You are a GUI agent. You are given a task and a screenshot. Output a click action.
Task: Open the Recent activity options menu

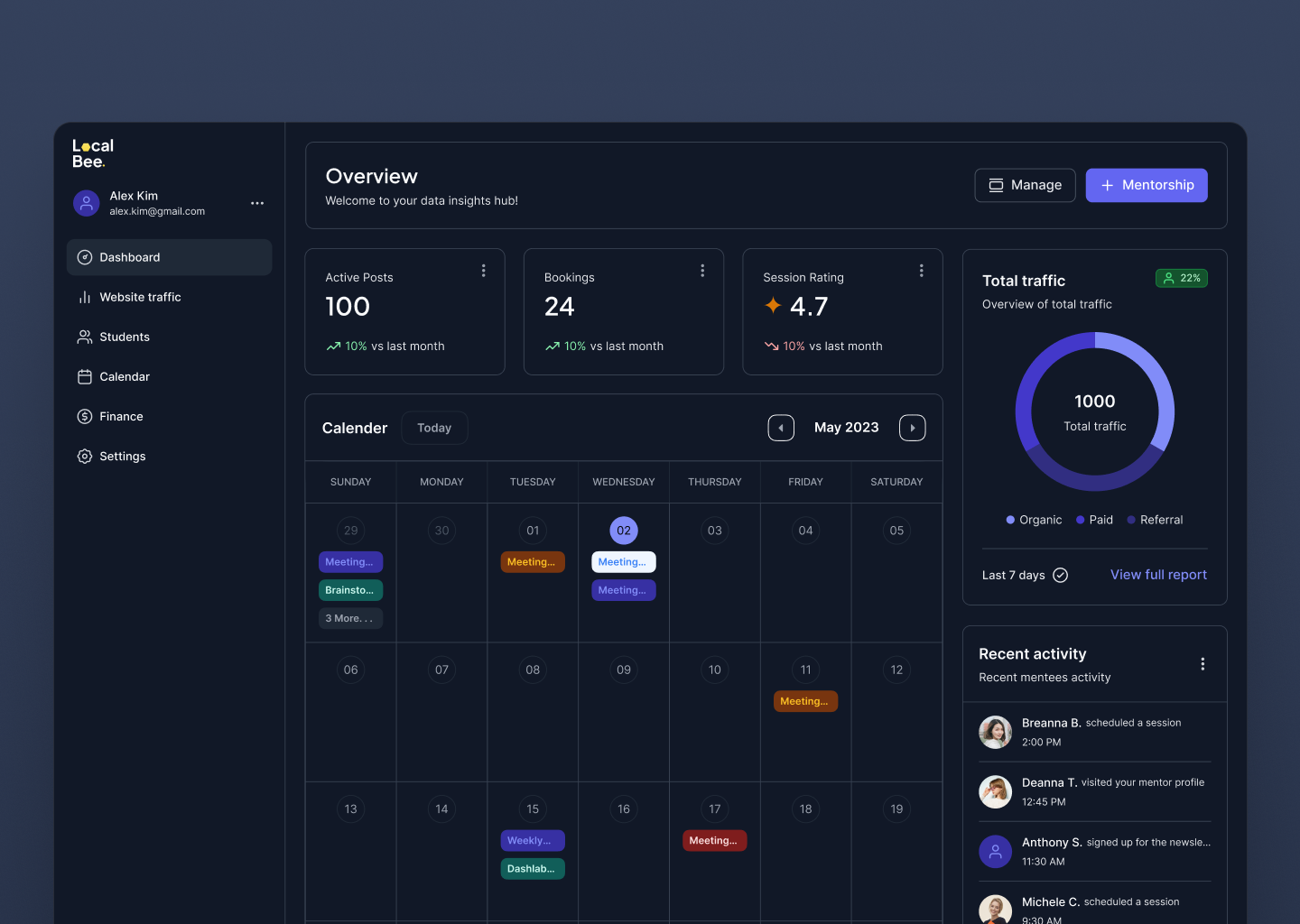[1202, 663]
